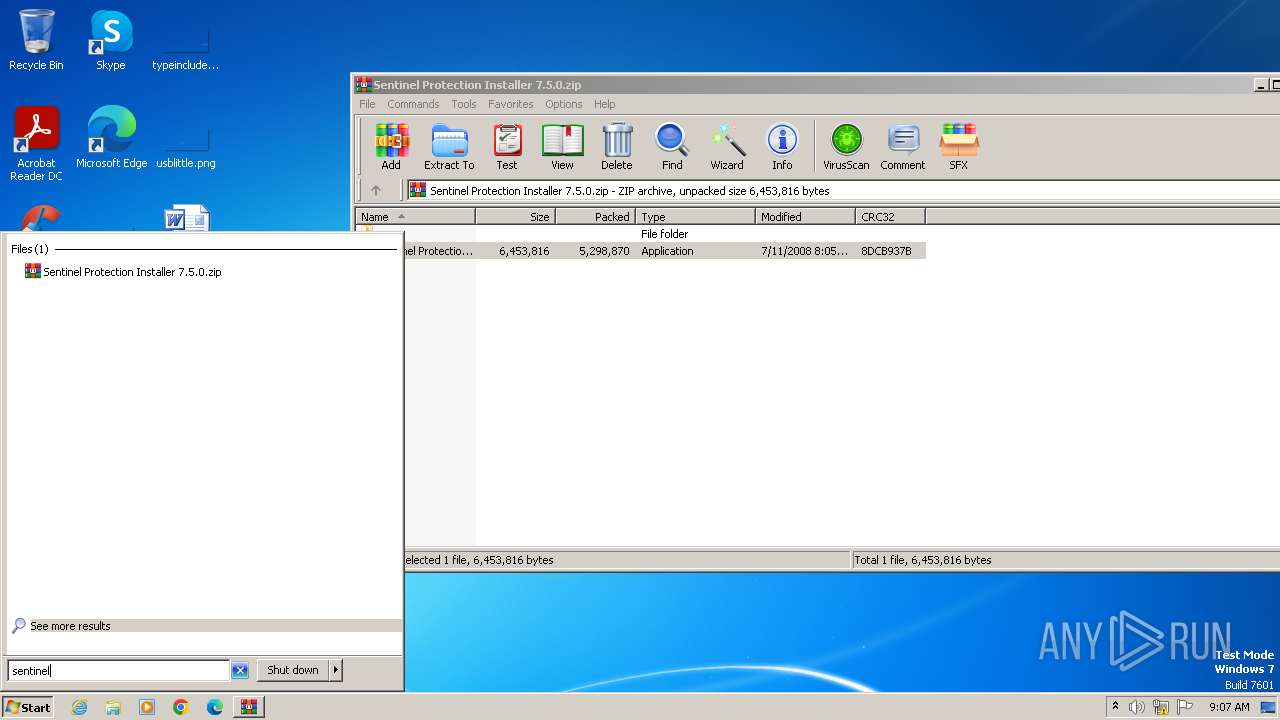This screenshot has height=720, width=1280.
Task: Click the sentinel search input field
Action: point(119,670)
